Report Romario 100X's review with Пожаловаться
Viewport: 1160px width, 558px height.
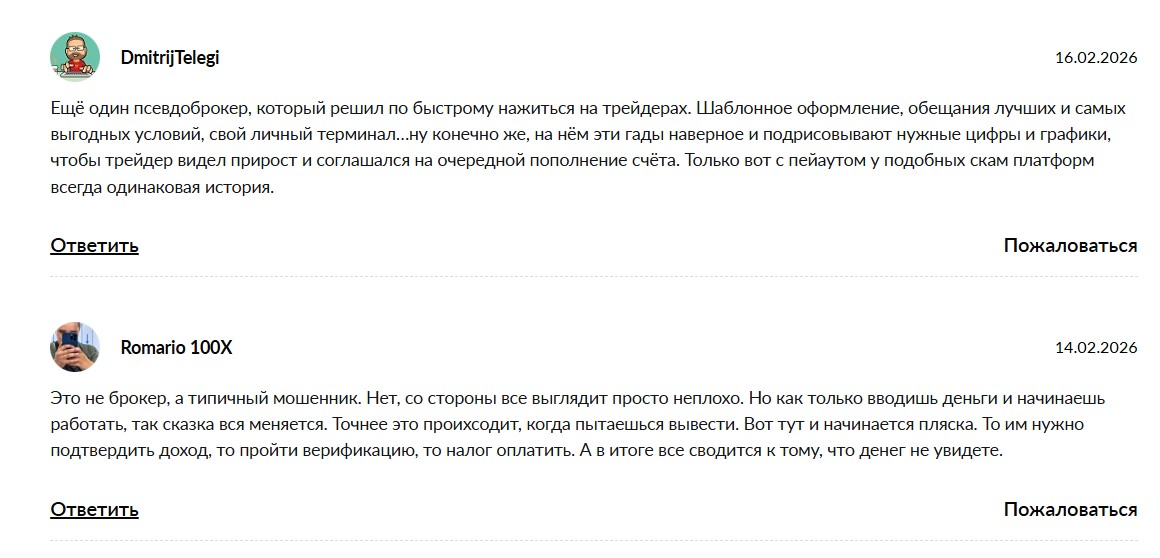(x=1070, y=510)
